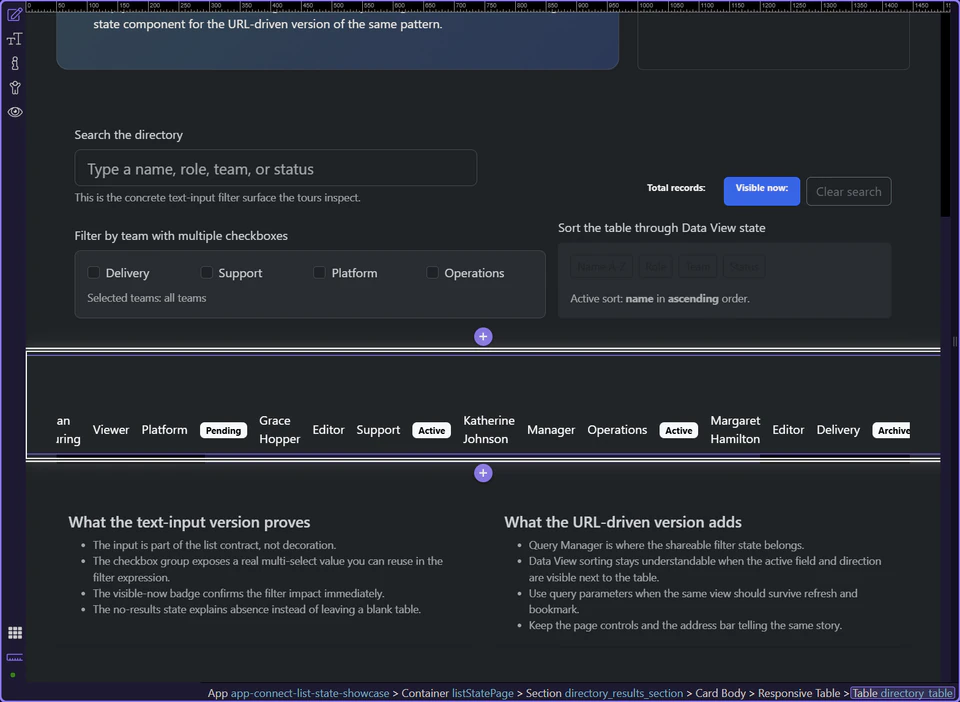Toggle the ruler icon at sidebar bottom
This screenshot has width=960, height=702.
click(x=15, y=657)
